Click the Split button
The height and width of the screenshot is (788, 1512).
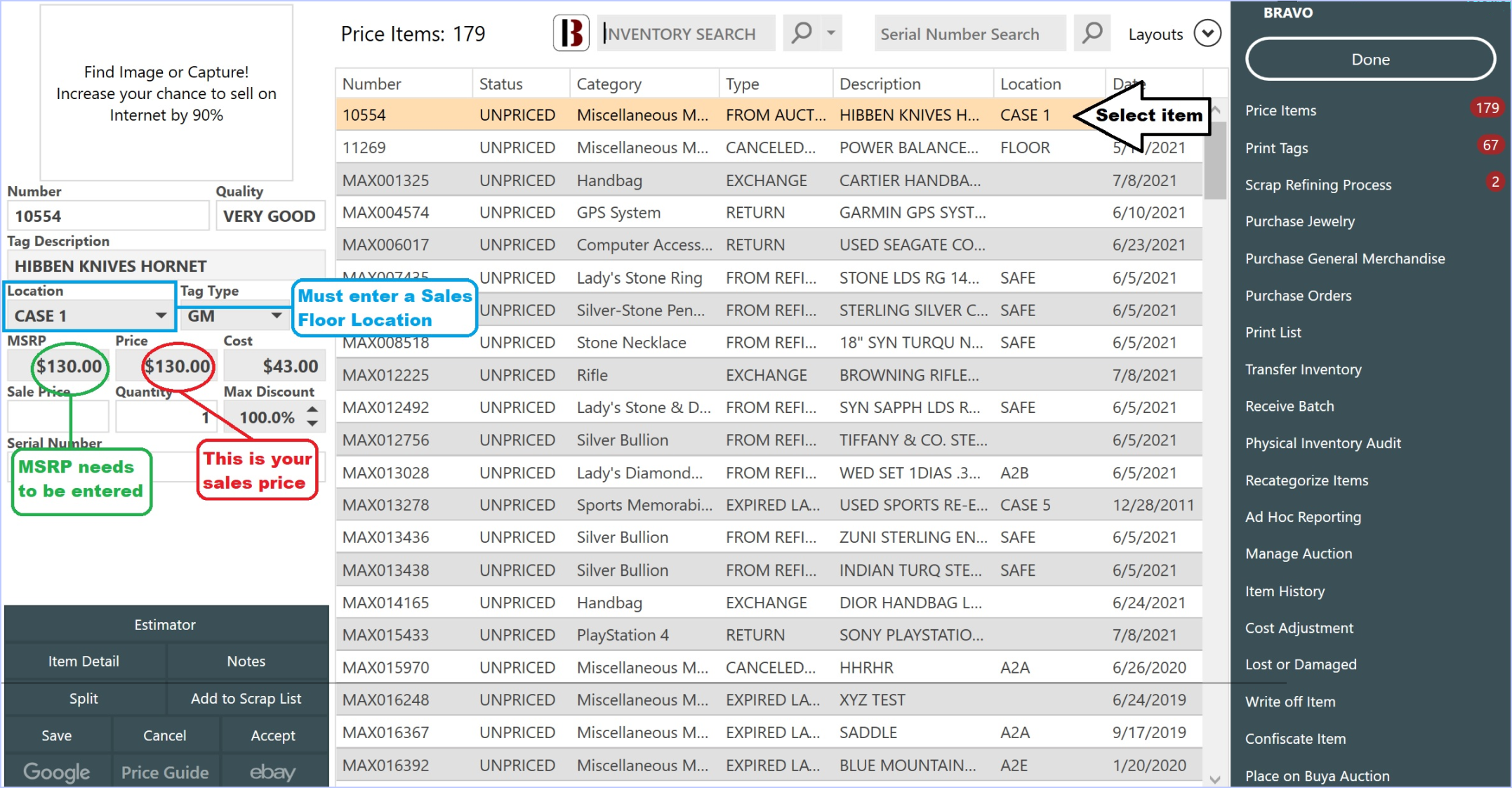click(x=84, y=699)
